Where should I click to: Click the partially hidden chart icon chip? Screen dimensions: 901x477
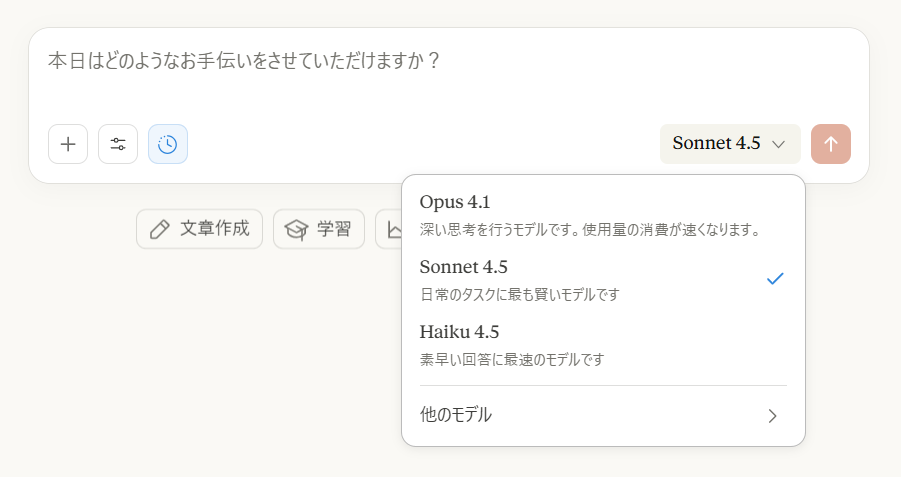coord(389,229)
